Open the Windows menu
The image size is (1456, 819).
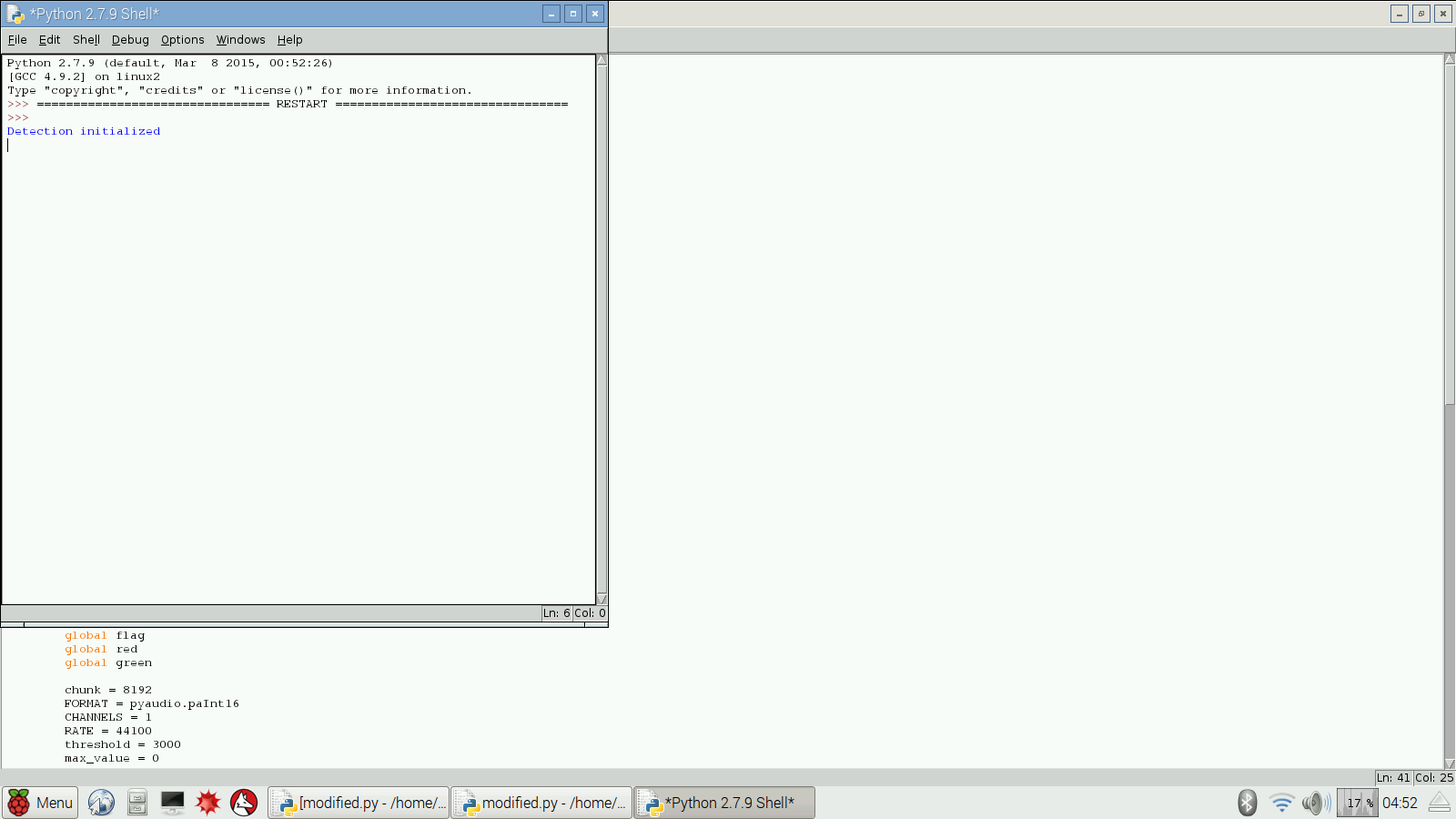point(240,40)
